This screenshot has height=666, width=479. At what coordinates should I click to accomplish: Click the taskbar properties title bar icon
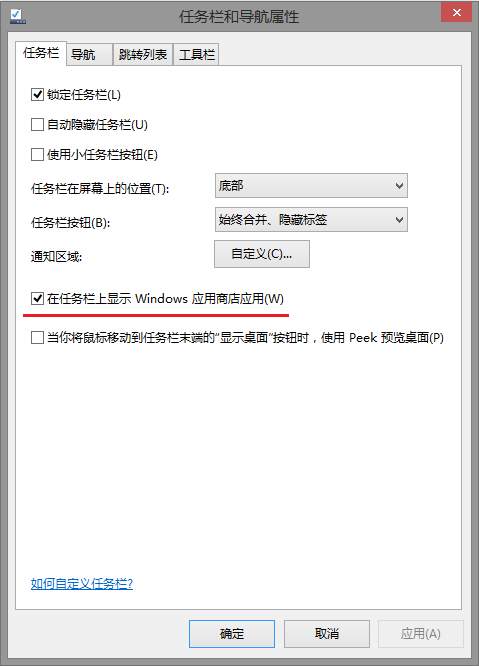tap(17, 16)
